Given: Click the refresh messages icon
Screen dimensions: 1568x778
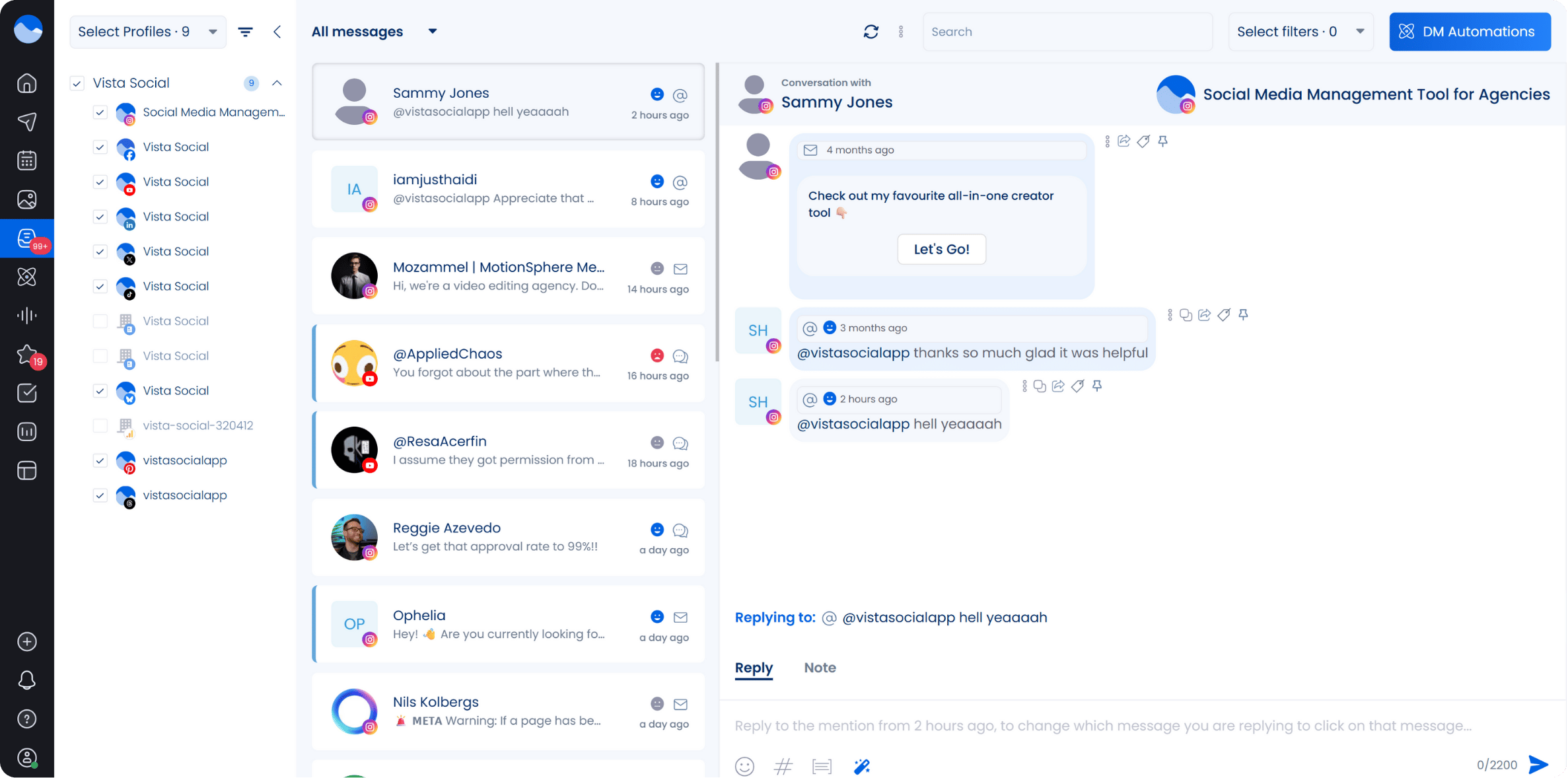Looking at the screenshot, I should (871, 32).
